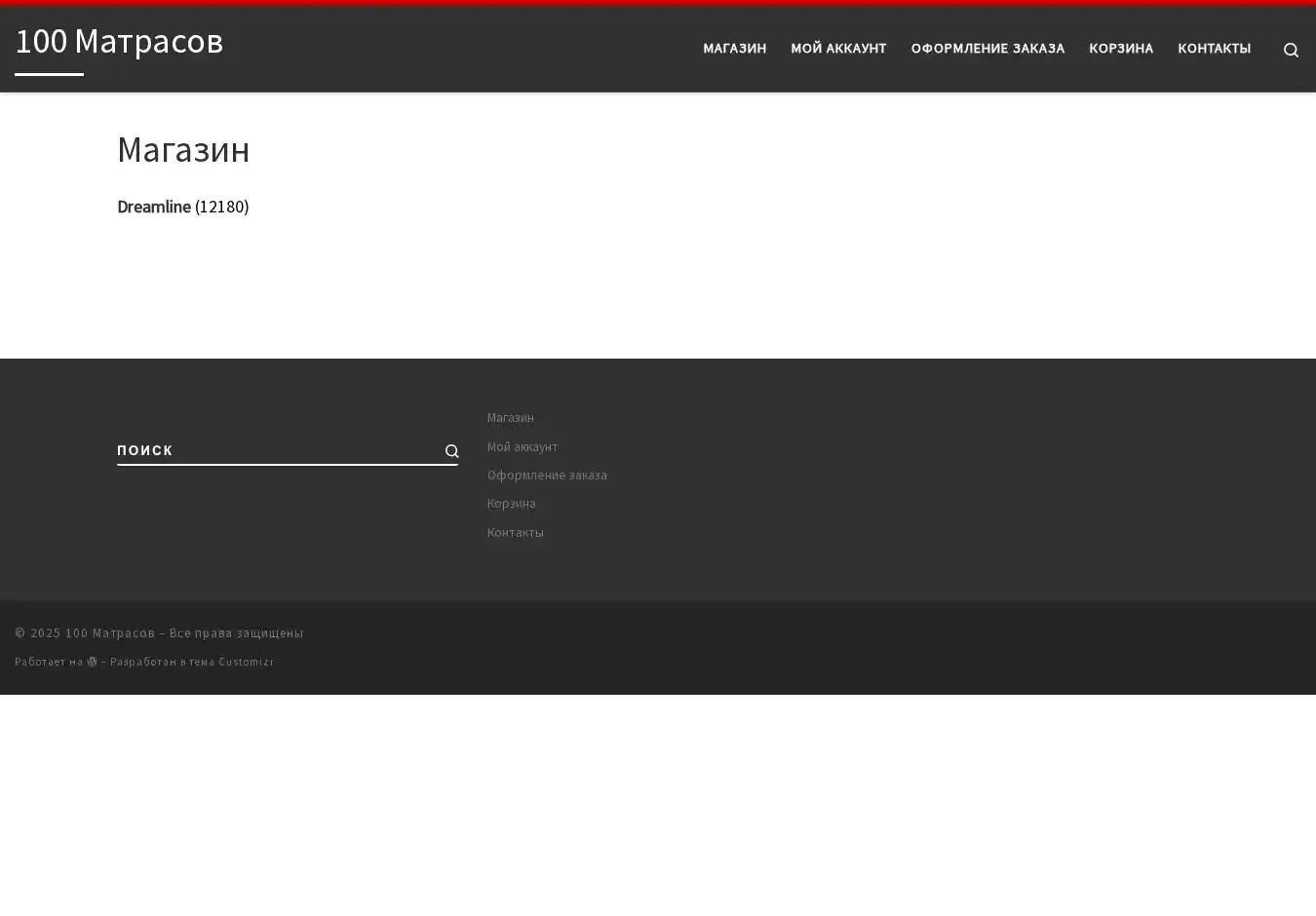Open Корзина in the header navigation
This screenshot has height=916, width=1316.
click(1120, 49)
